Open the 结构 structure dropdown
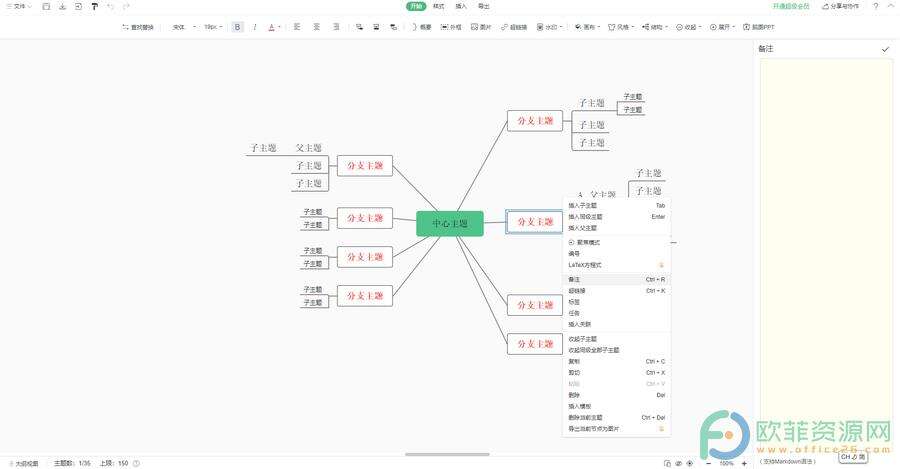 (655, 27)
